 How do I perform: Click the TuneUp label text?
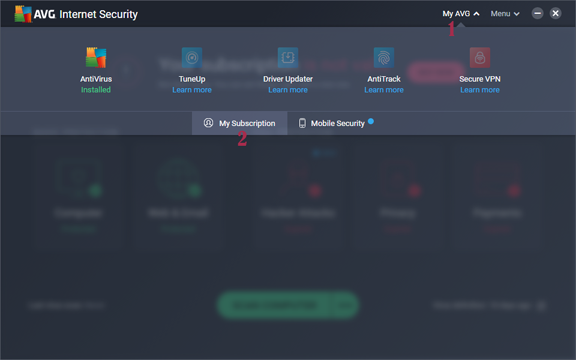click(x=192, y=79)
